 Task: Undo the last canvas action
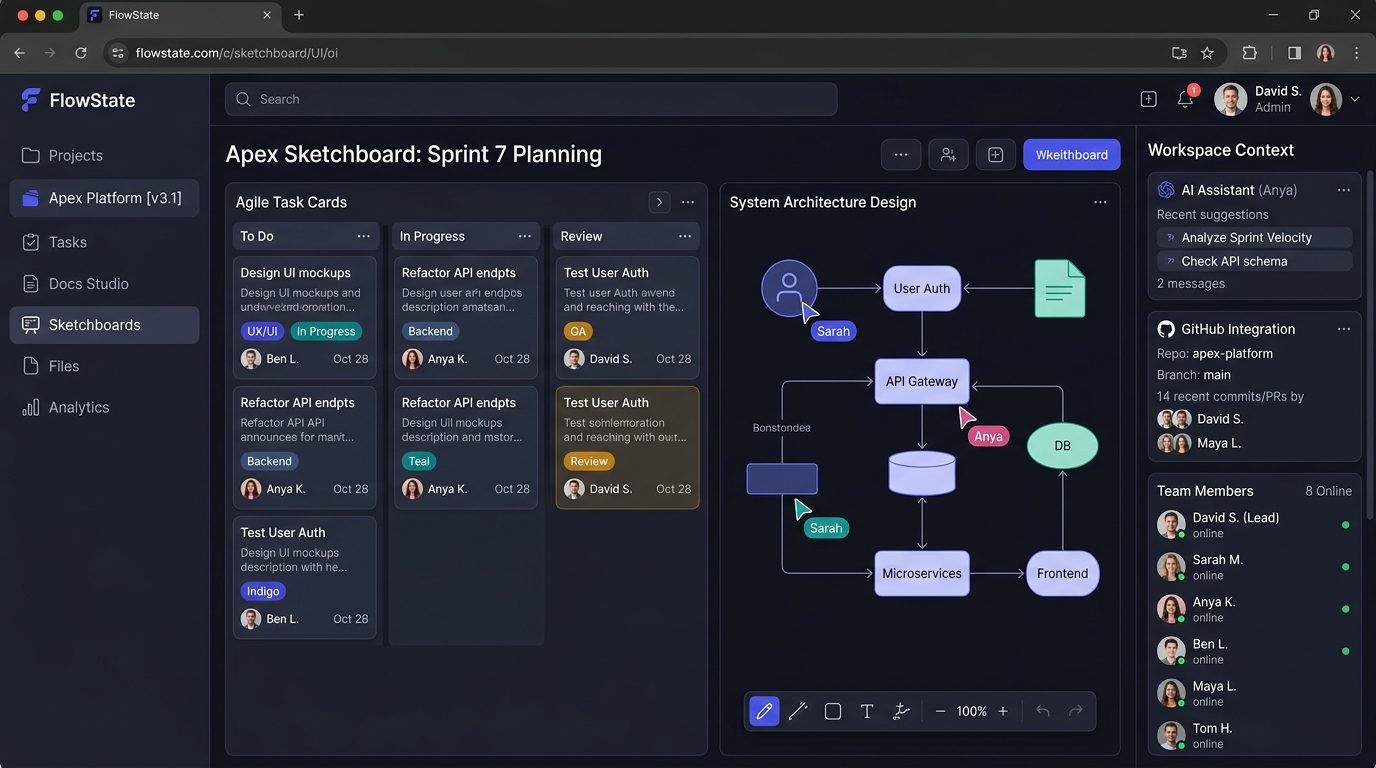click(x=1043, y=711)
